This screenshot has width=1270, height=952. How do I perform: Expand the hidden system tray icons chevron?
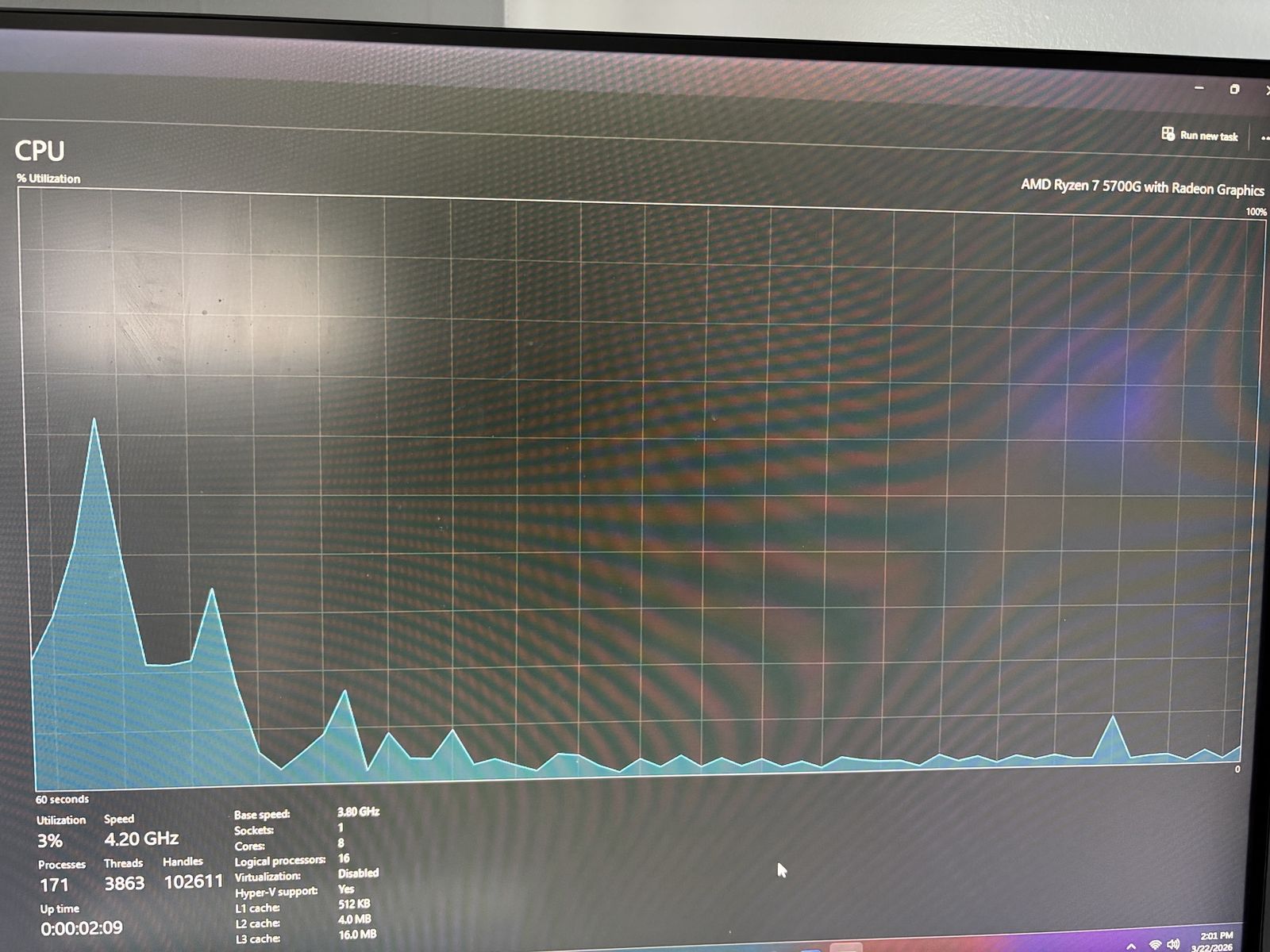tap(1130, 945)
